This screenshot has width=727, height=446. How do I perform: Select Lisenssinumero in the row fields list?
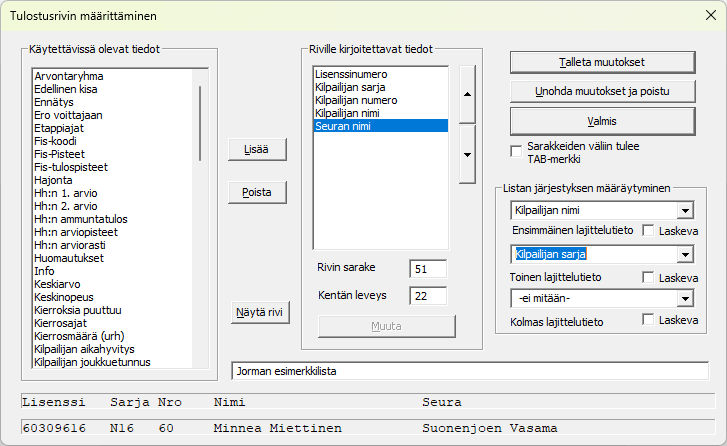pos(351,74)
